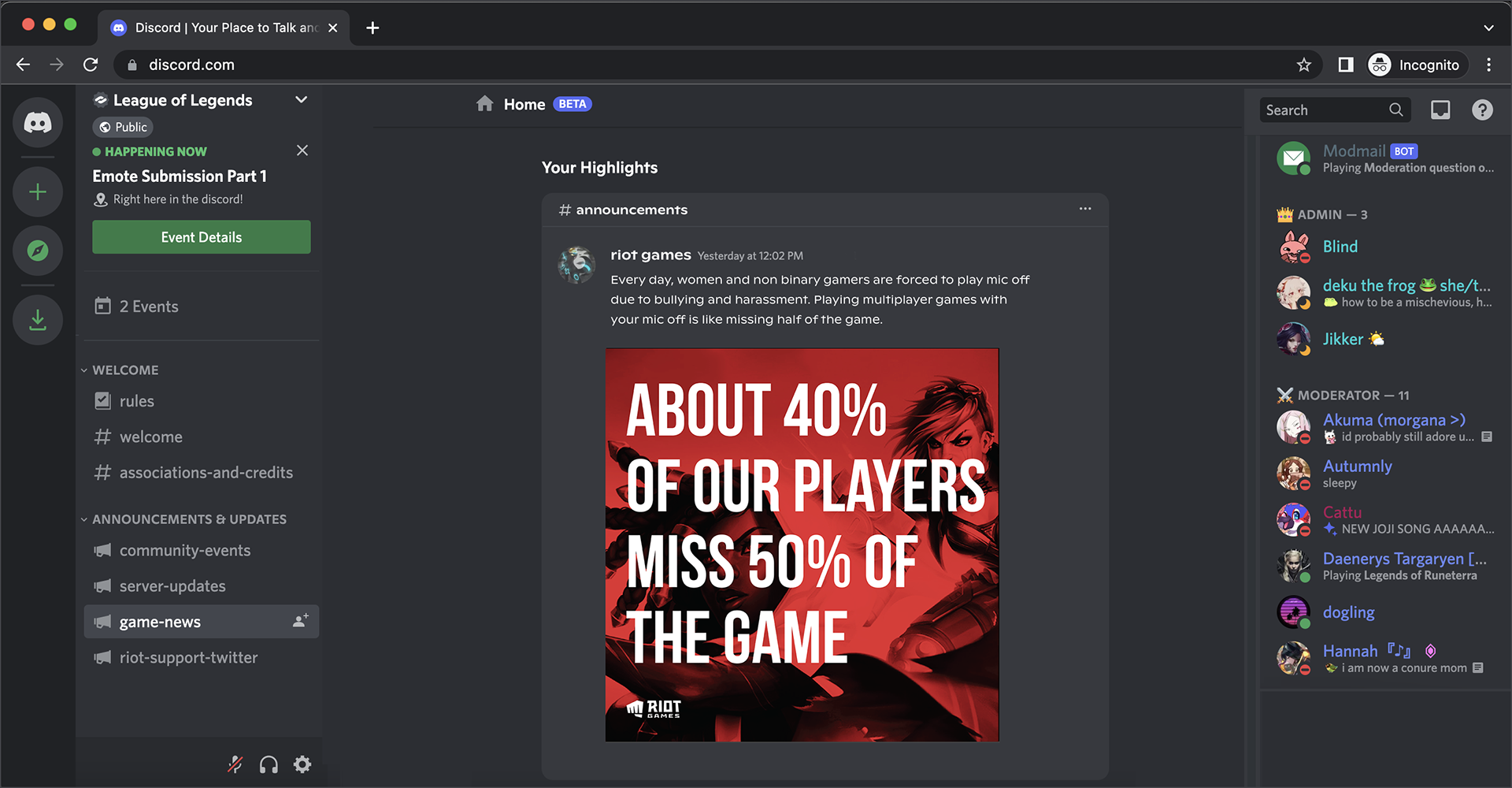Open Autumnly member profile
This screenshot has width=1512, height=788.
(x=1384, y=474)
